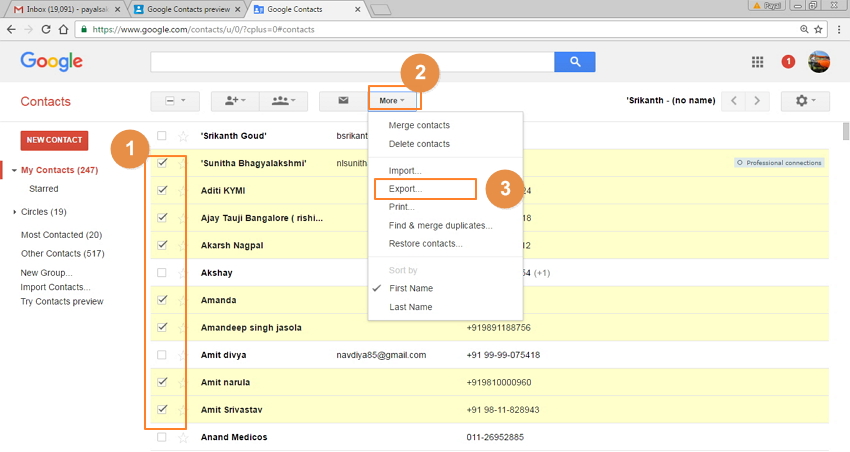Click the email envelope toolbar icon
The height and width of the screenshot is (452, 850).
point(343,101)
